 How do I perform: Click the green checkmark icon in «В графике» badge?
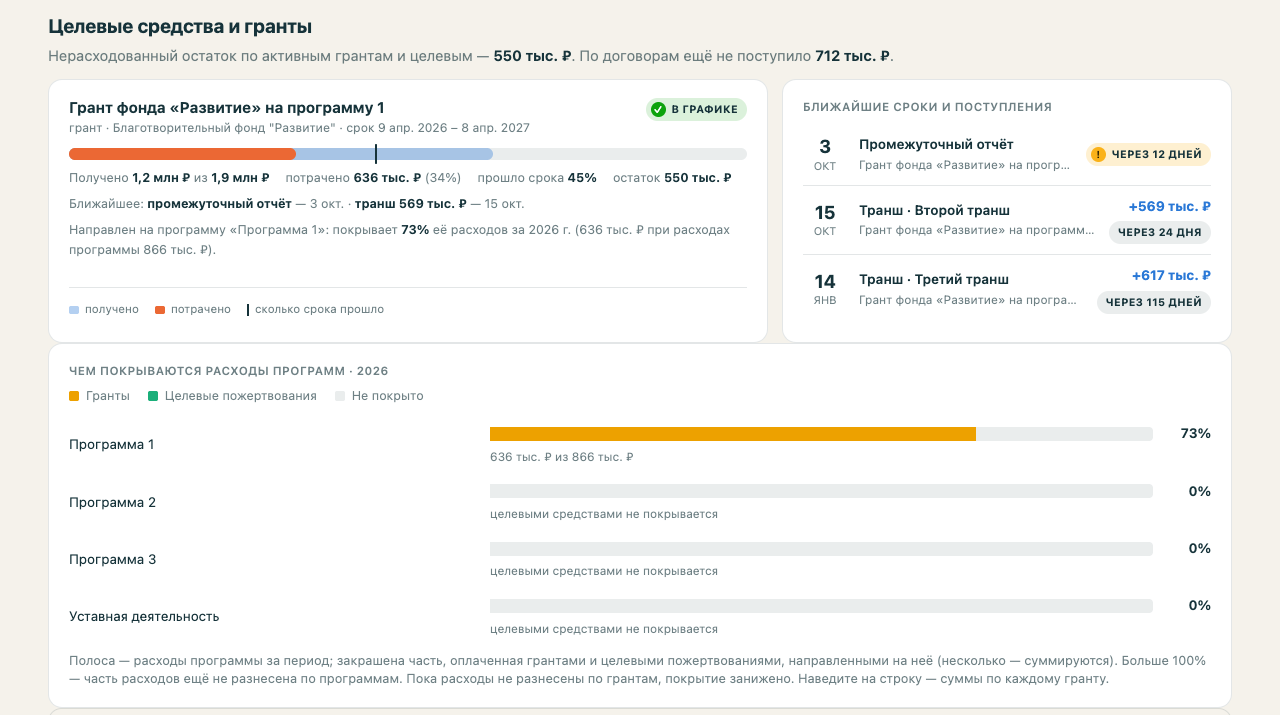coord(658,110)
